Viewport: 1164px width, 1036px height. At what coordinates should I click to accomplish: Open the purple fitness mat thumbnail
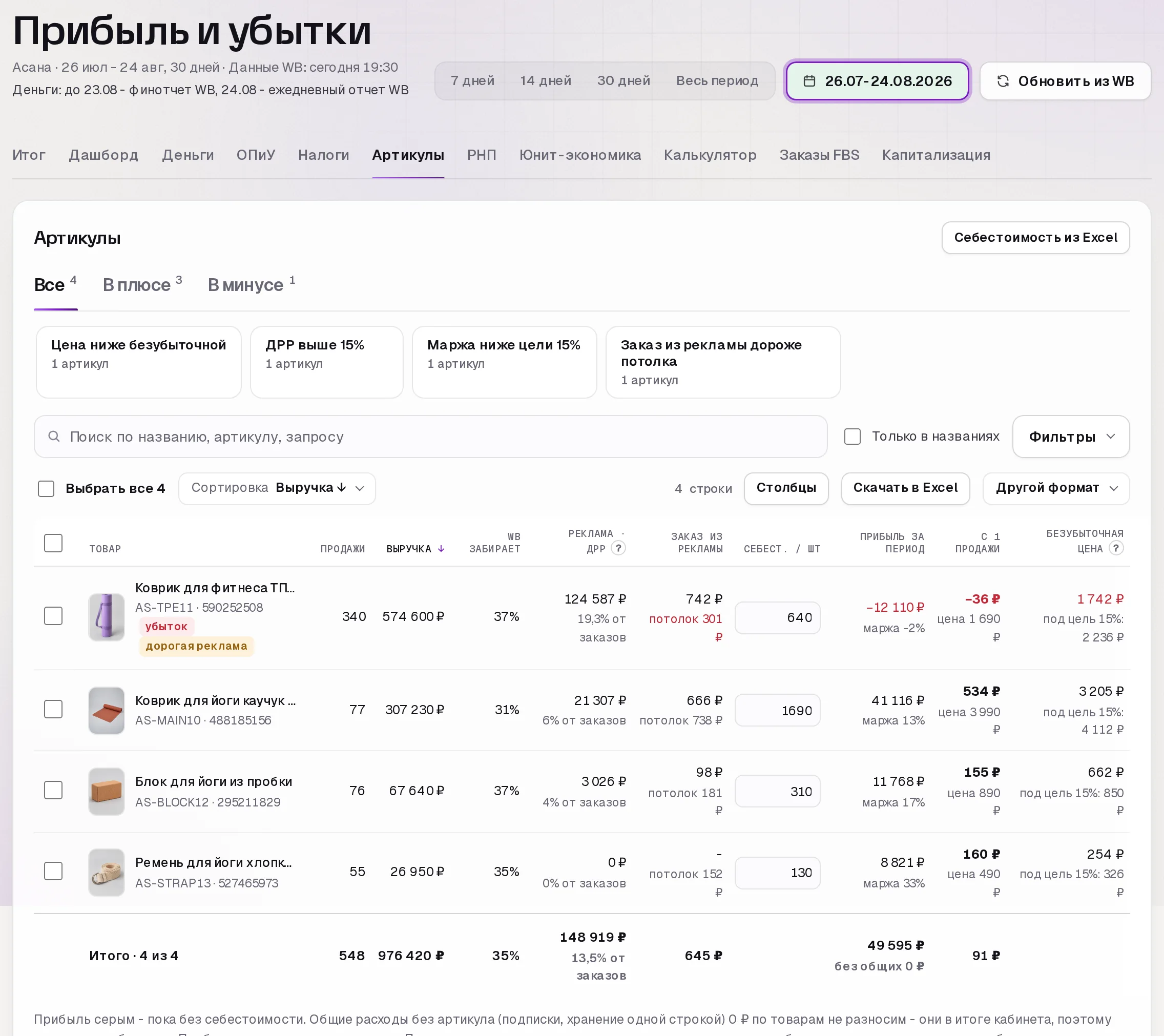tap(107, 617)
